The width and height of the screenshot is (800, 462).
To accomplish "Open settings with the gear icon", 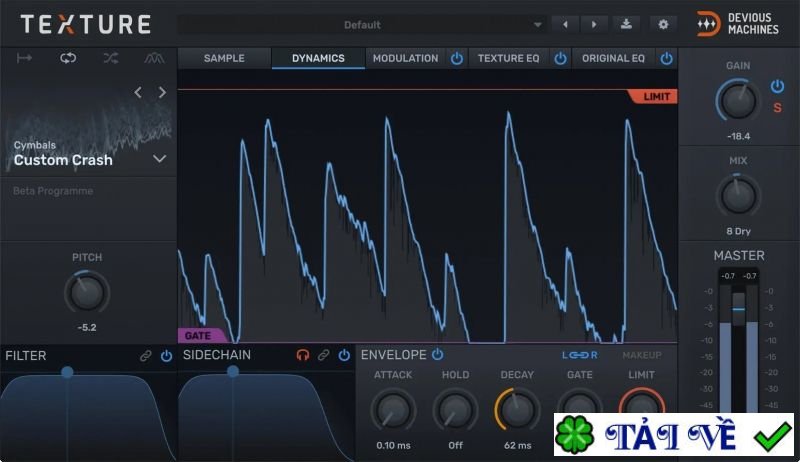I will click(x=662, y=24).
